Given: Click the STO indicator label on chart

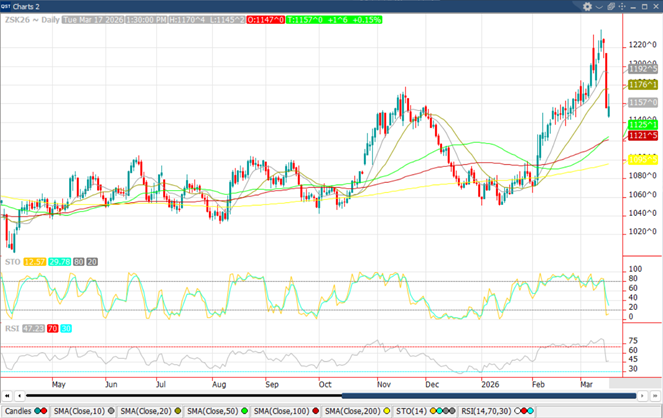Looking at the screenshot, I should 12,262.
